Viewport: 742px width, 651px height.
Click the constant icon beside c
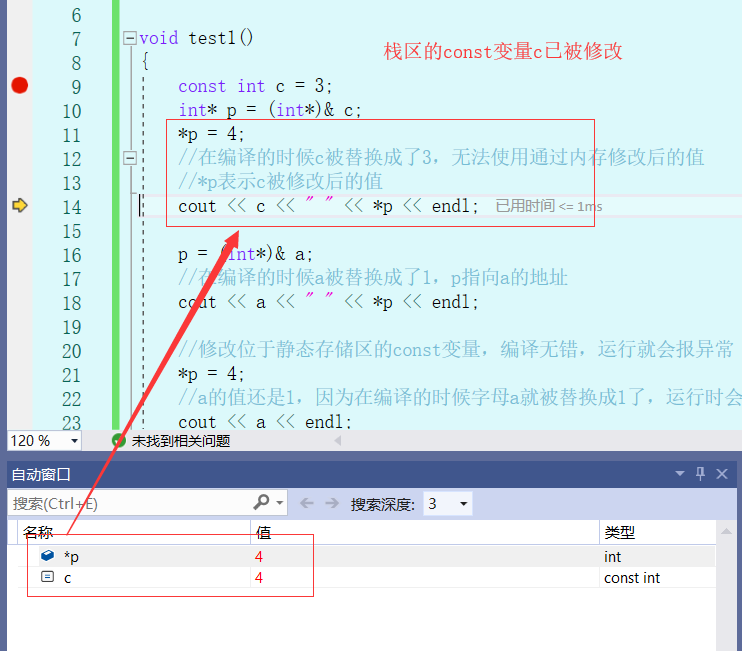point(47,577)
